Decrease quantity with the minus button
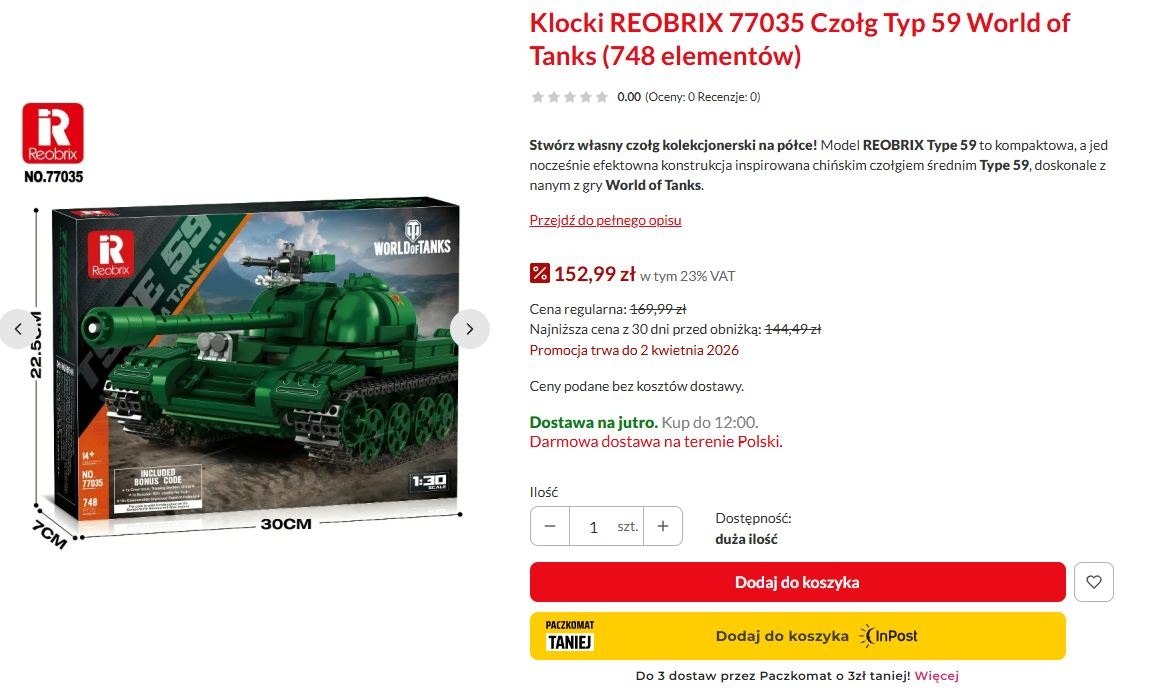The width and height of the screenshot is (1172, 691). click(550, 526)
